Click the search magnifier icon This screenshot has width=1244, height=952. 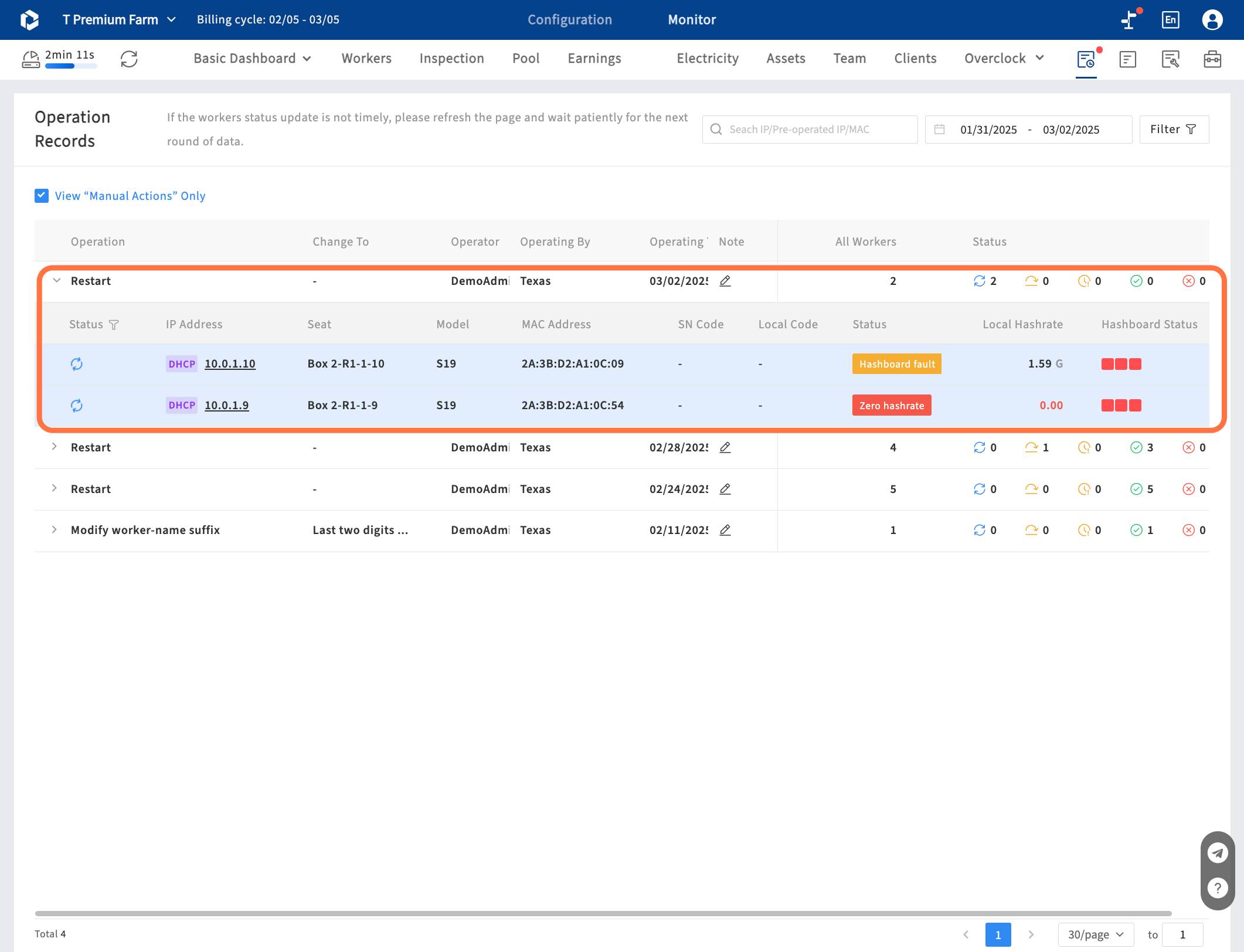tap(716, 129)
